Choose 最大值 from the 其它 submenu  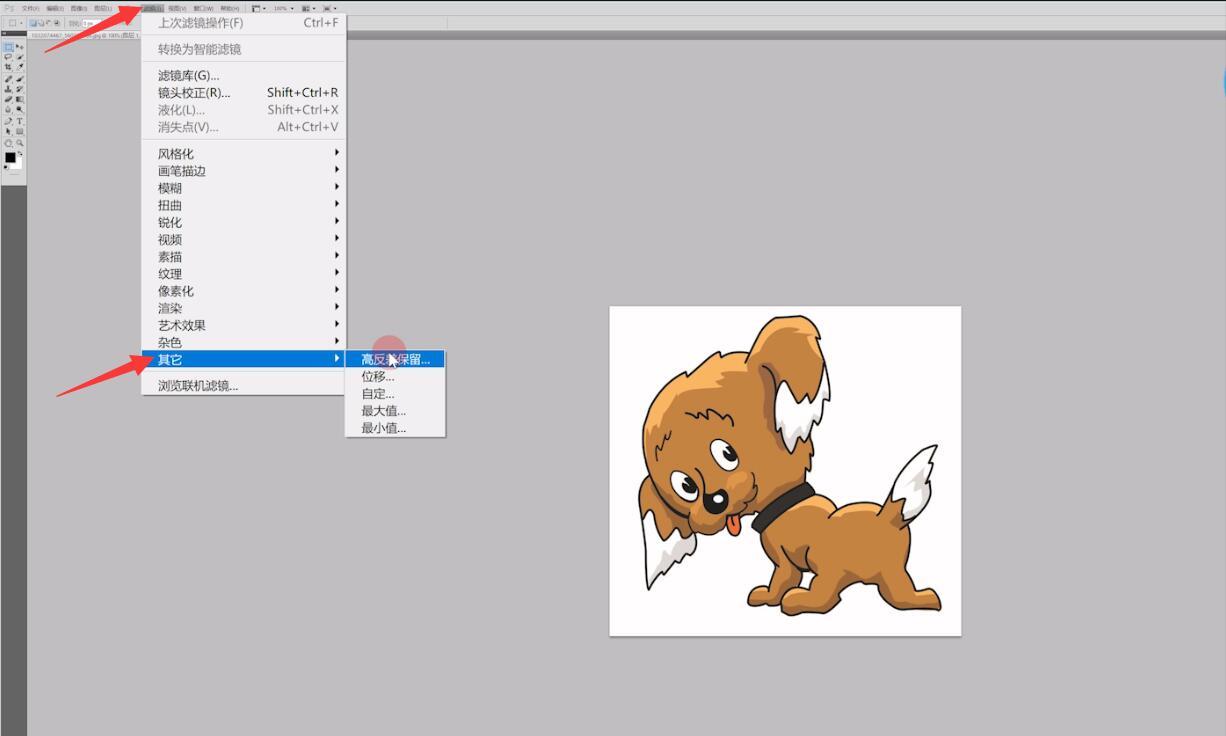tap(384, 411)
